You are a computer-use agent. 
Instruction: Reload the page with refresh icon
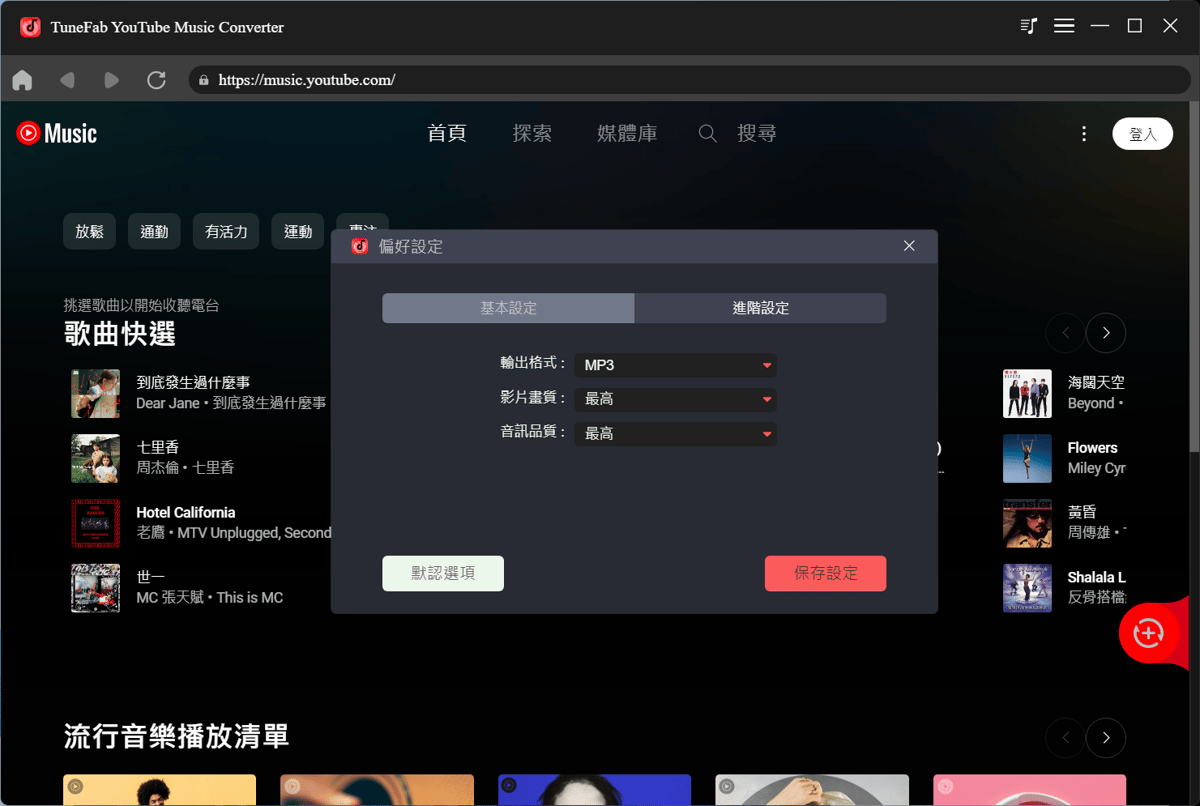point(156,79)
